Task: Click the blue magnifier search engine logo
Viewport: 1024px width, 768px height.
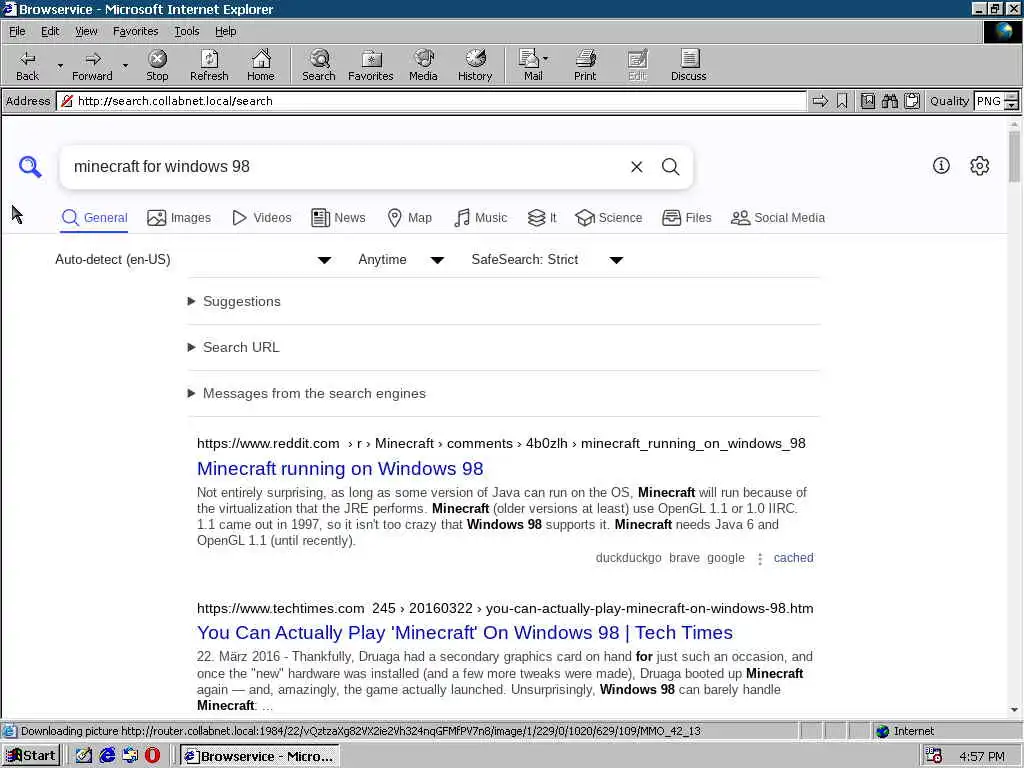Action: [30, 167]
